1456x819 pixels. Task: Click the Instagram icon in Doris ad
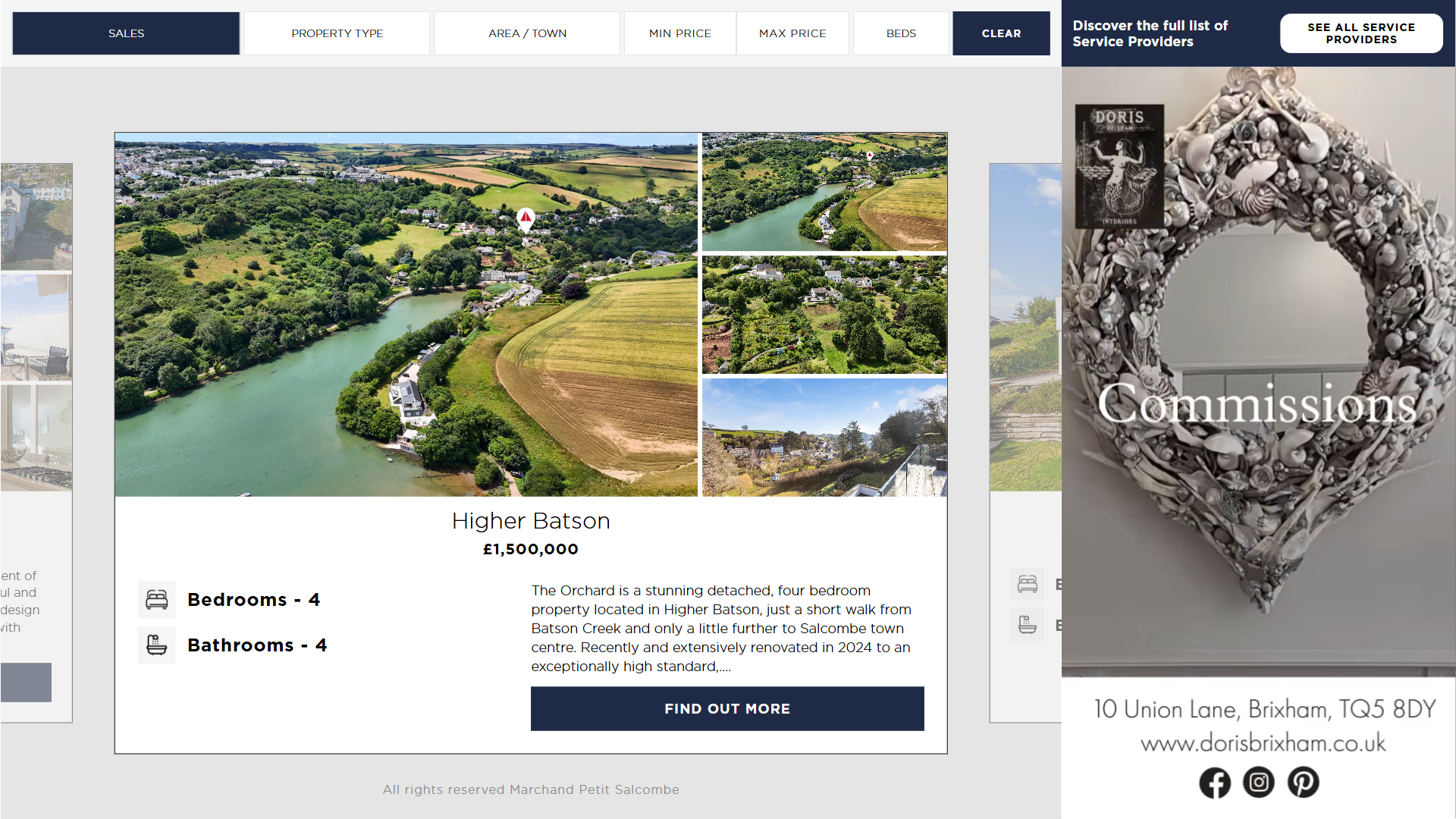coord(1259,783)
